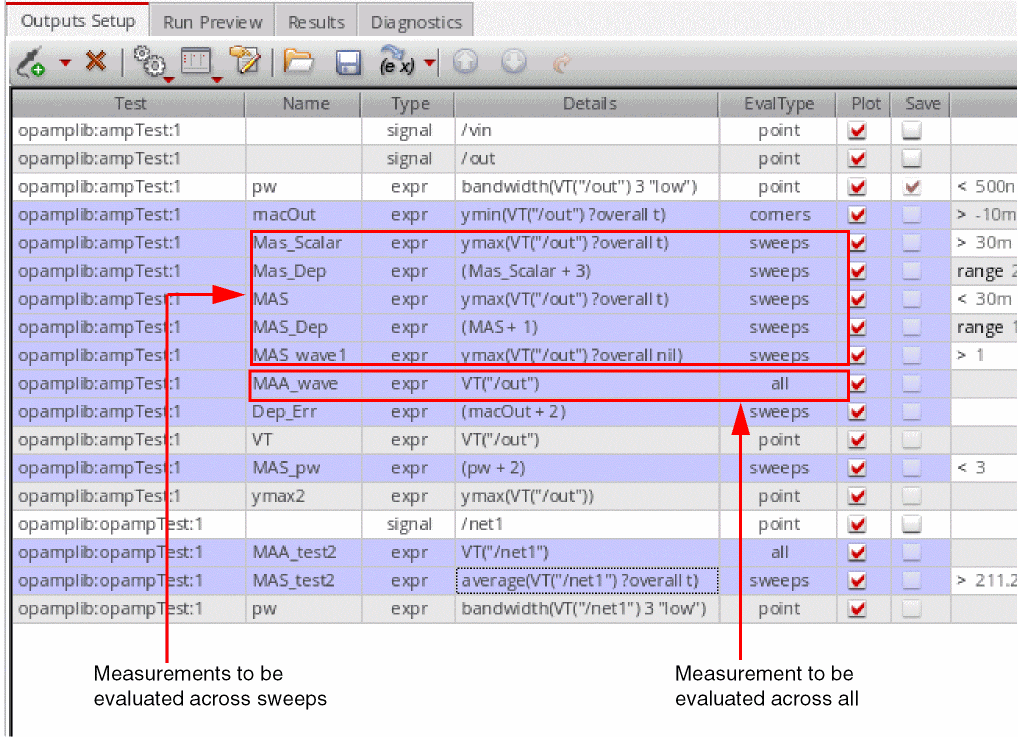Click the bandwidth(VT("/net1") 3 "low") cell
The height and width of the screenshot is (737, 1018).
[x=588, y=609]
